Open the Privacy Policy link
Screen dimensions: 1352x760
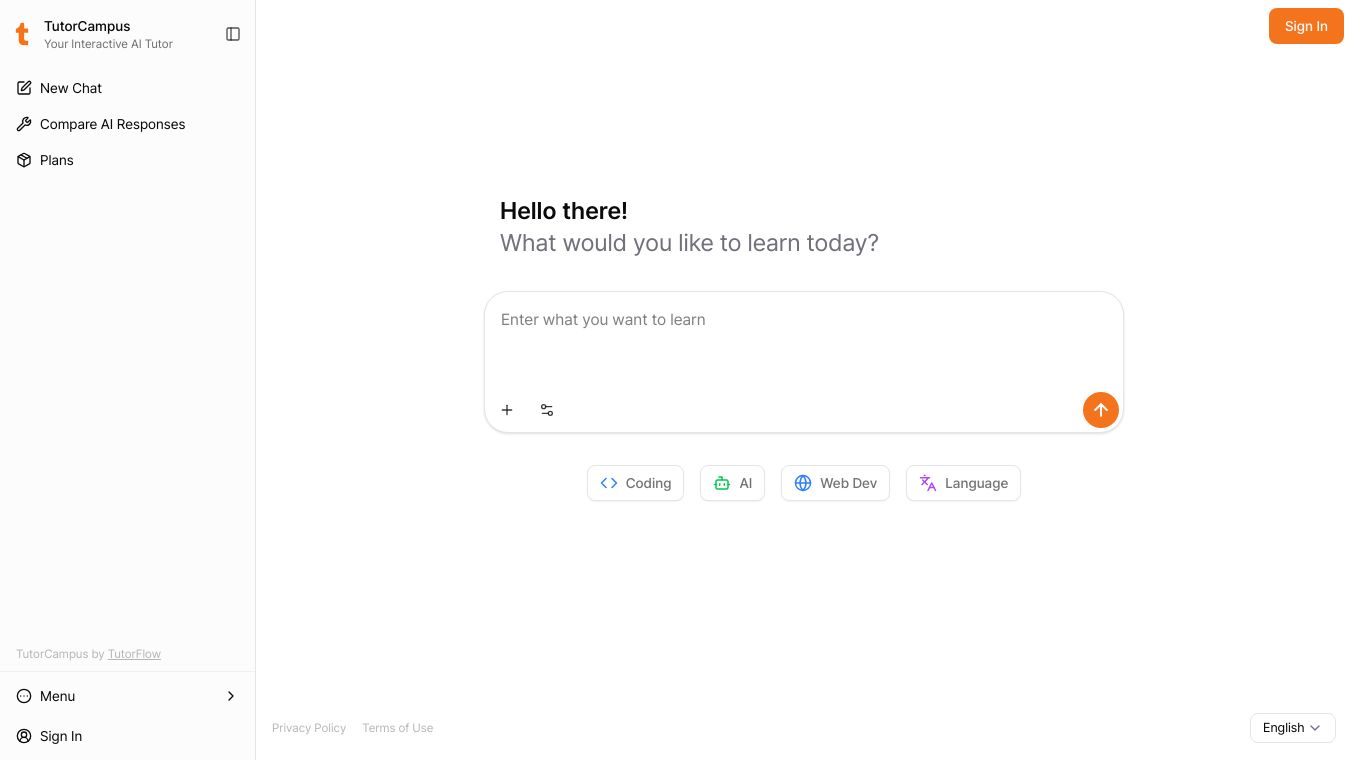point(309,728)
